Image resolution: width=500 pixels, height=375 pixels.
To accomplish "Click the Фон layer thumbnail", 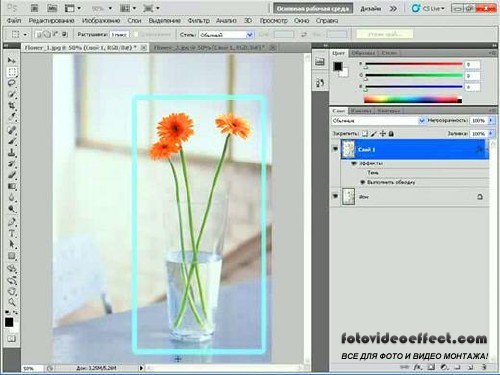I will pyautogui.click(x=349, y=197).
